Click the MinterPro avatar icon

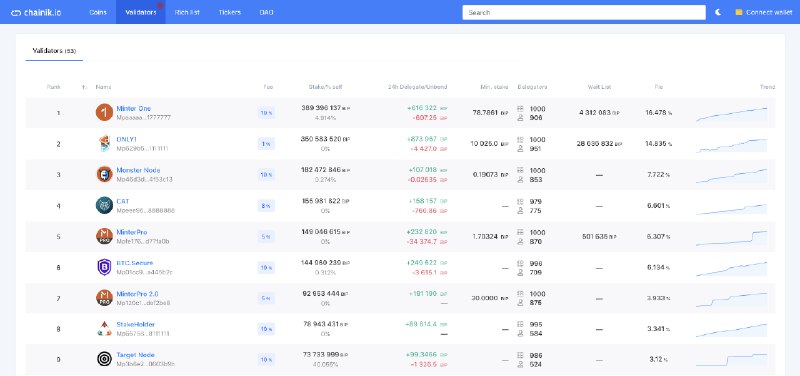click(104, 236)
